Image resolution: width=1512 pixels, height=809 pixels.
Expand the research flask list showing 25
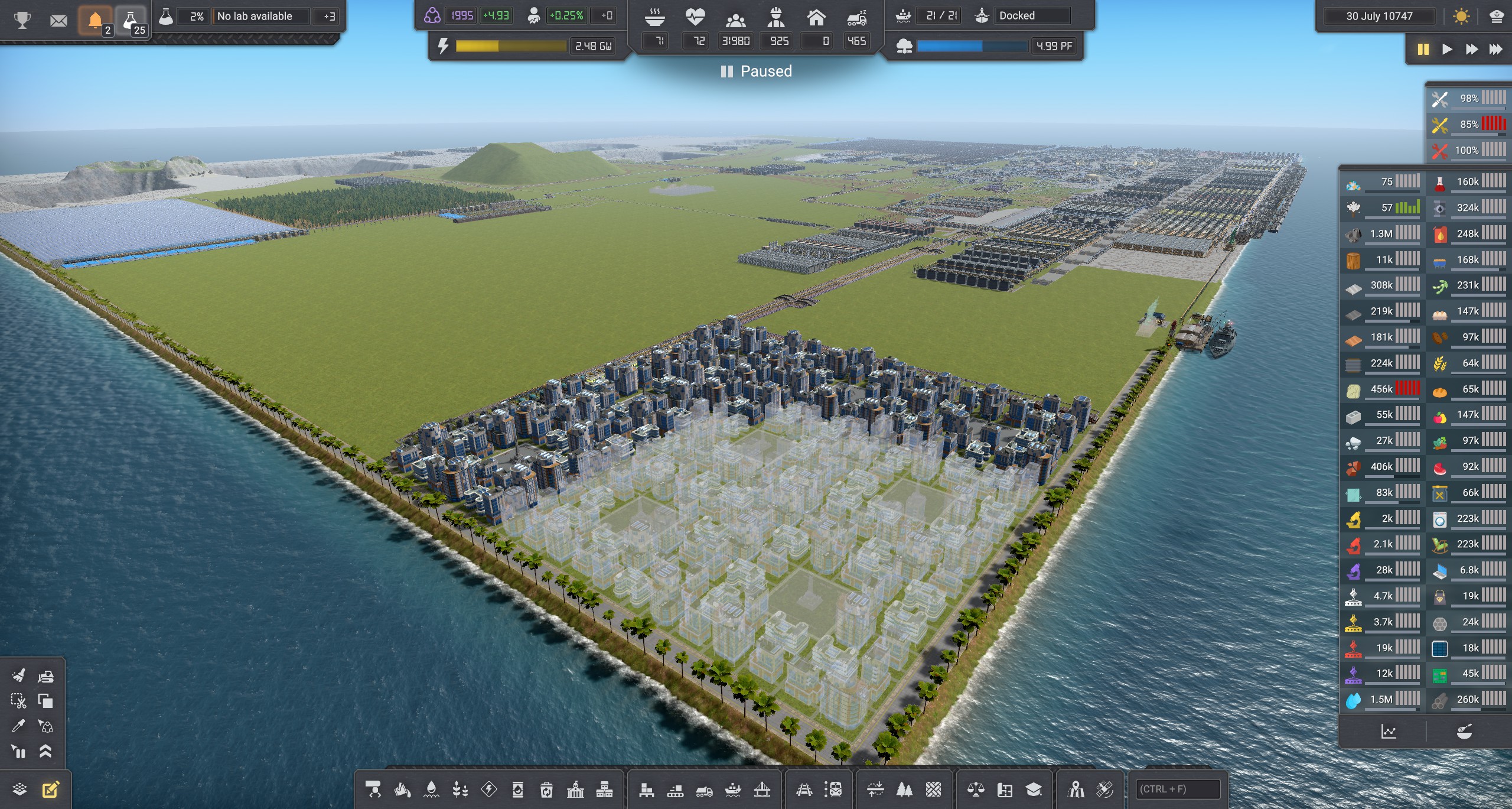coord(131,21)
